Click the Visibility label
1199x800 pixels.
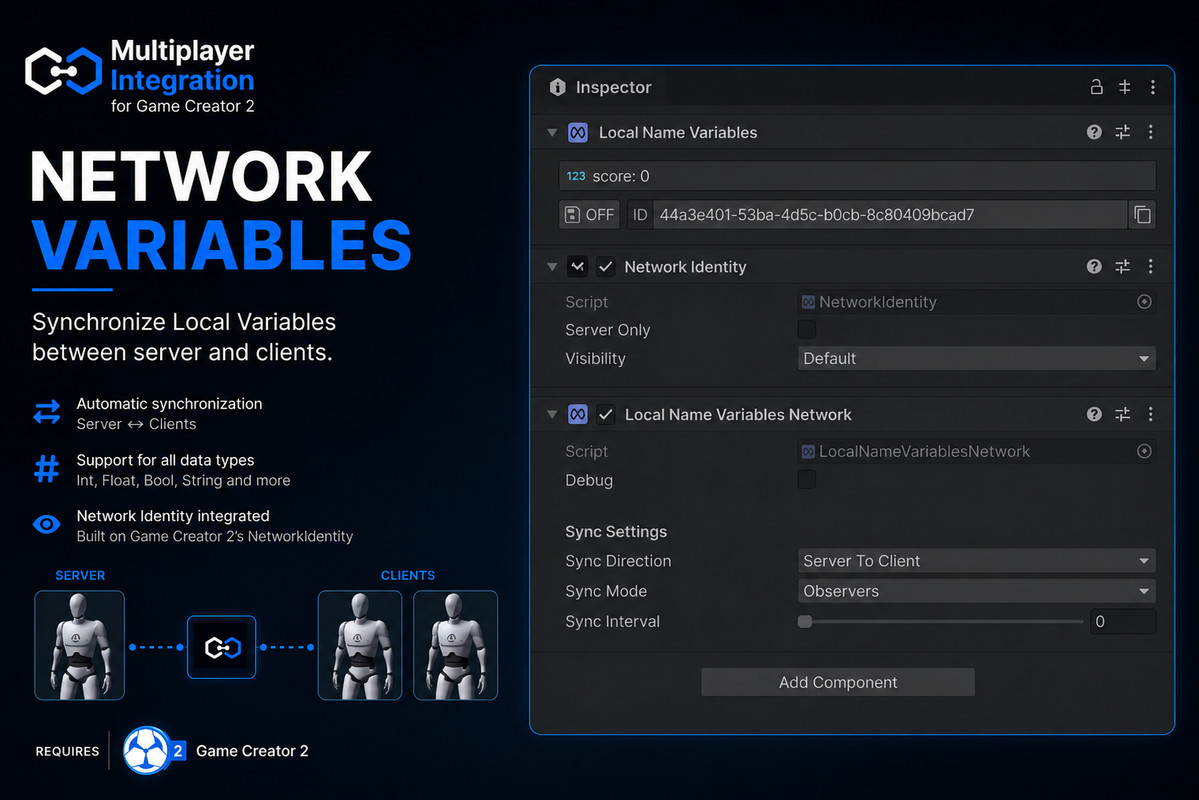pos(595,359)
